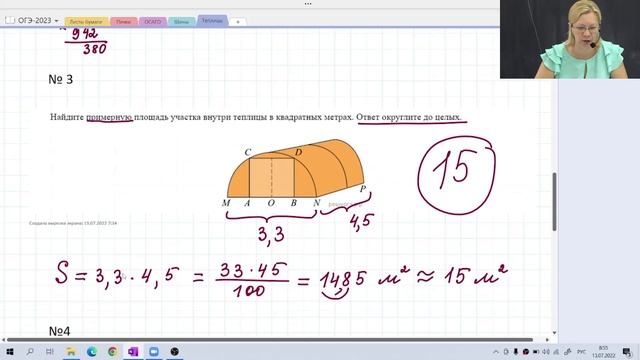Click the problem text about площадь участка
640x360 pixels.
point(256,117)
